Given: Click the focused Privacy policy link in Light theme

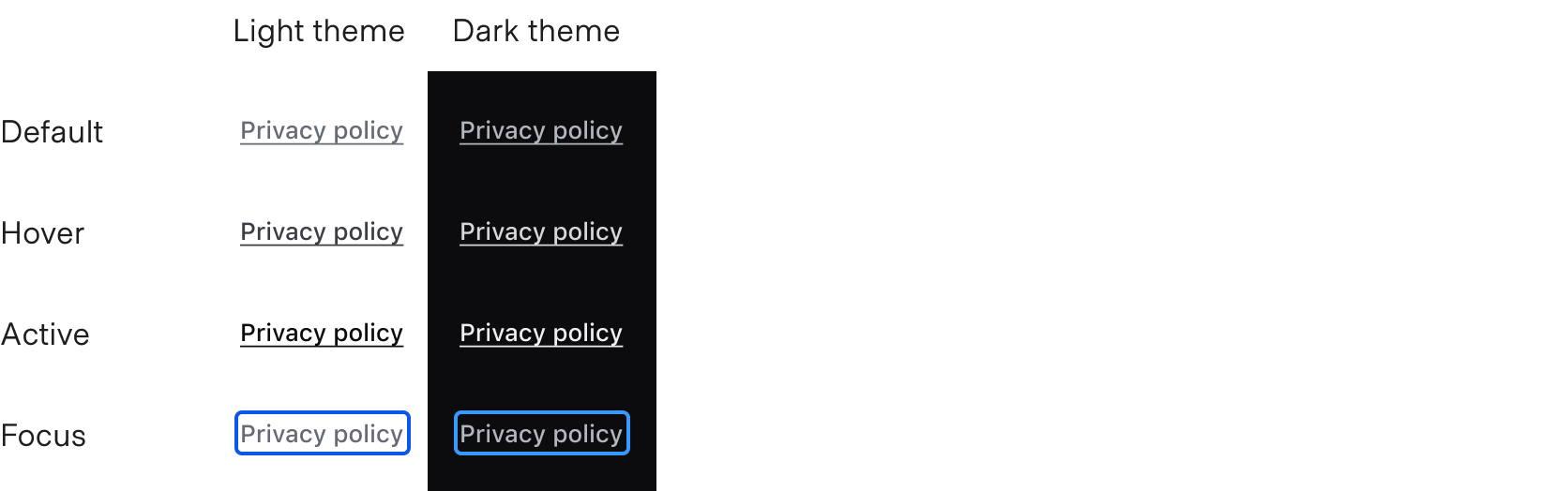Looking at the screenshot, I should (322, 434).
